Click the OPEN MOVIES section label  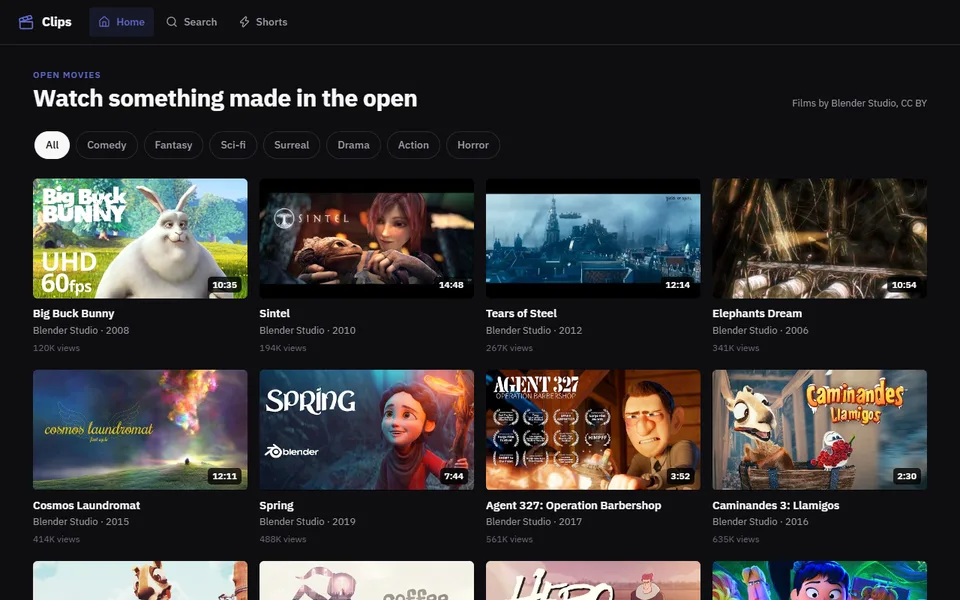point(67,75)
